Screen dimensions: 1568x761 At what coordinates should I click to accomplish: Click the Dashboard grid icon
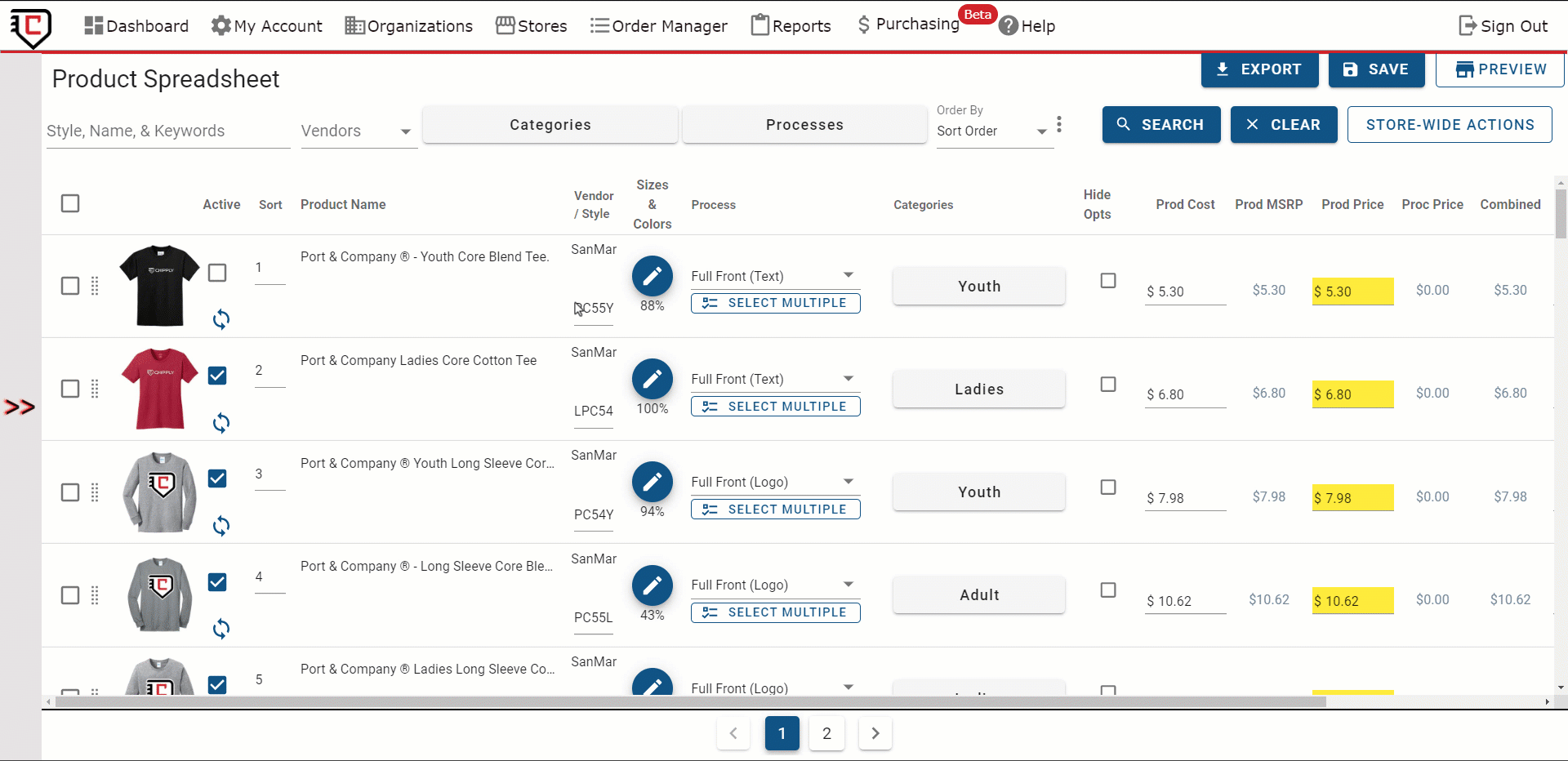pyautogui.click(x=93, y=26)
